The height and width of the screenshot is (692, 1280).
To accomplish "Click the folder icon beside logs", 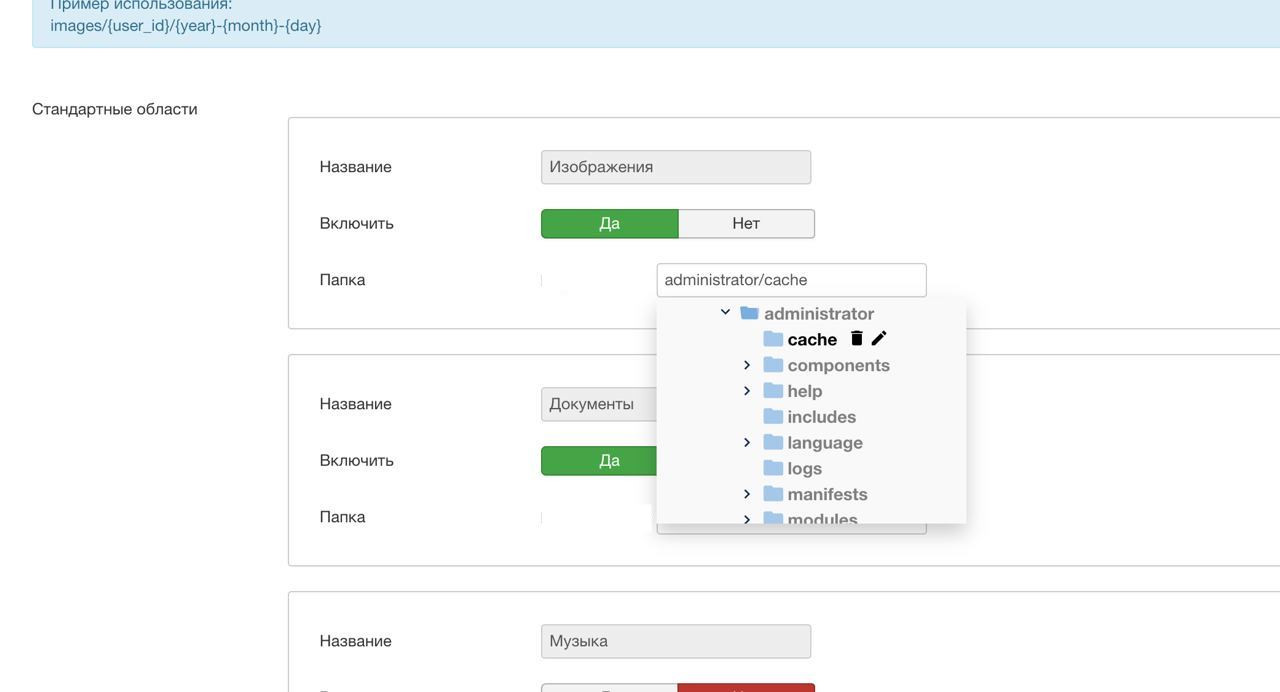I will pyautogui.click(x=773, y=469).
